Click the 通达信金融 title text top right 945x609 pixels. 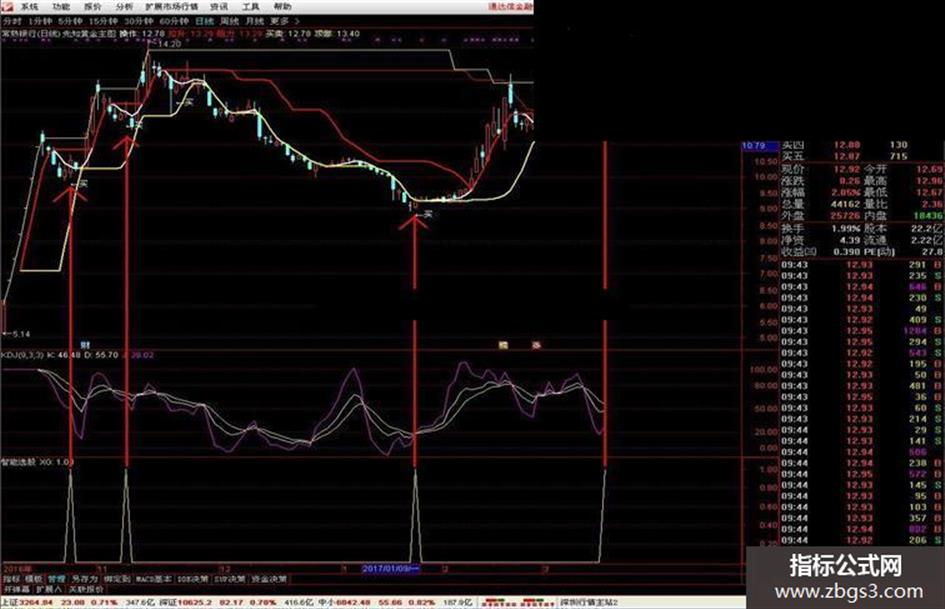(510, 7)
